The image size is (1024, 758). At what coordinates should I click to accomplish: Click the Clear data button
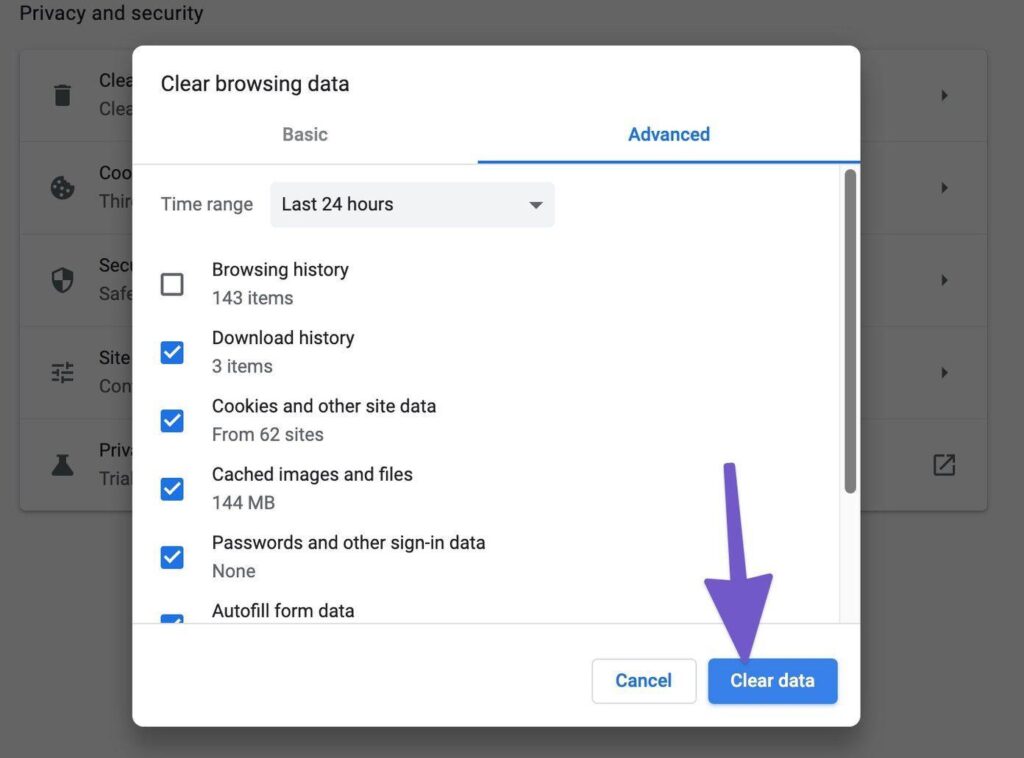pos(772,681)
